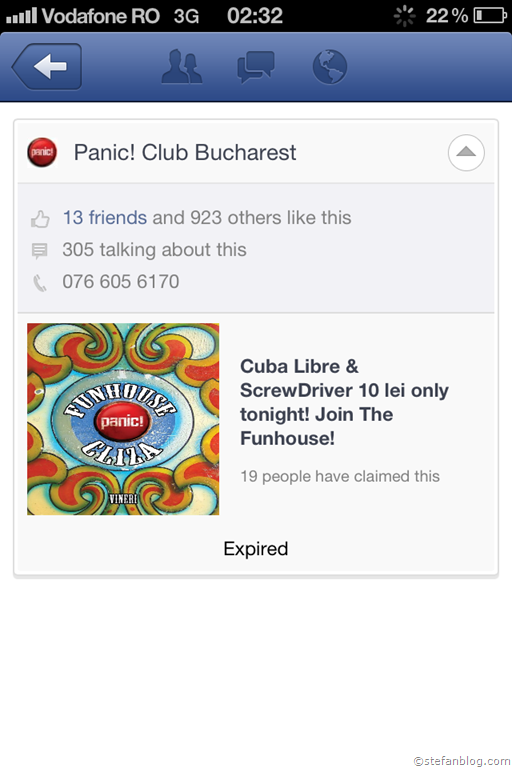
Task: Call the number 076 605 6170
Action: (x=121, y=282)
